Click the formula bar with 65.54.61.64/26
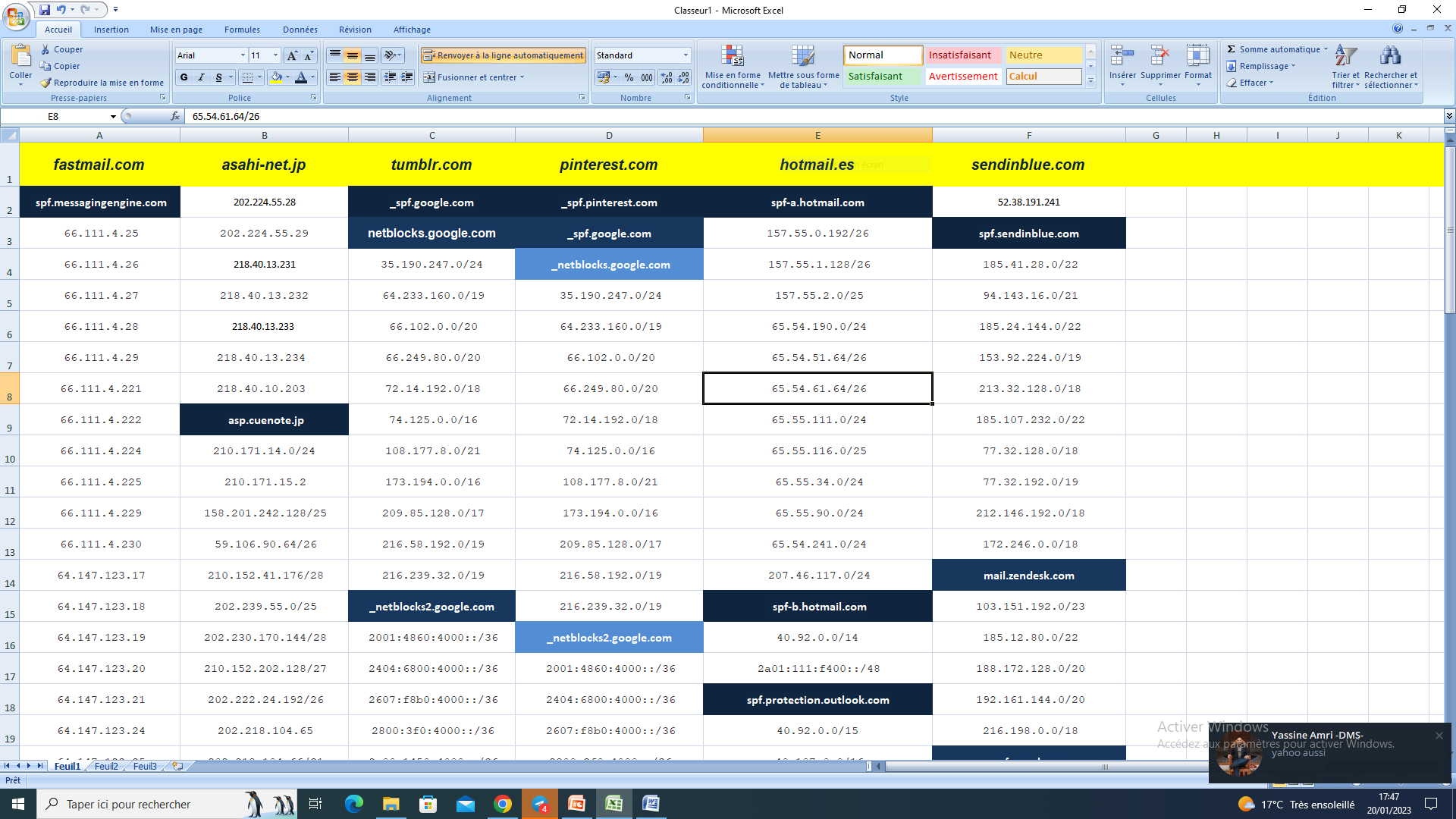Image resolution: width=1456 pixels, height=819 pixels. pos(815,116)
